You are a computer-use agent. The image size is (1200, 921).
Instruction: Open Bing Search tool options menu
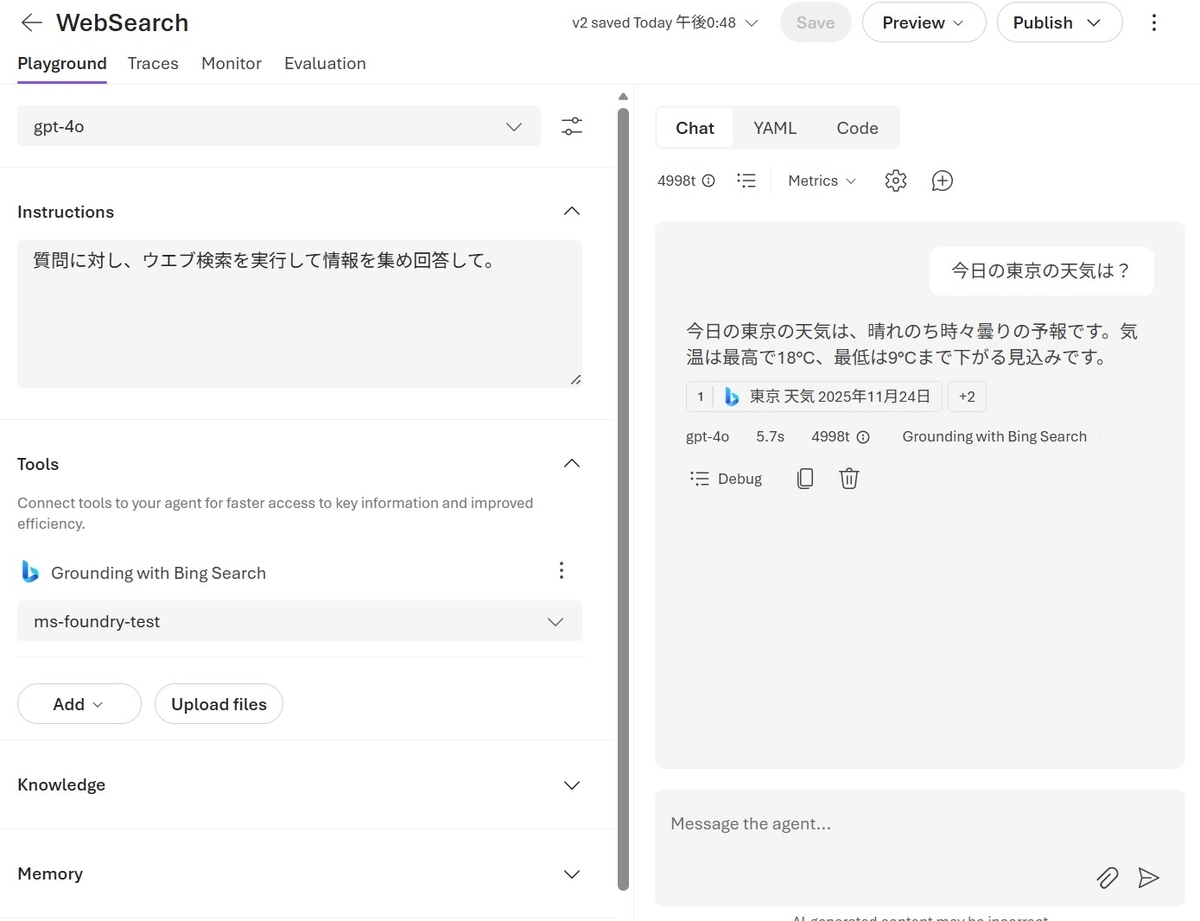click(x=561, y=571)
